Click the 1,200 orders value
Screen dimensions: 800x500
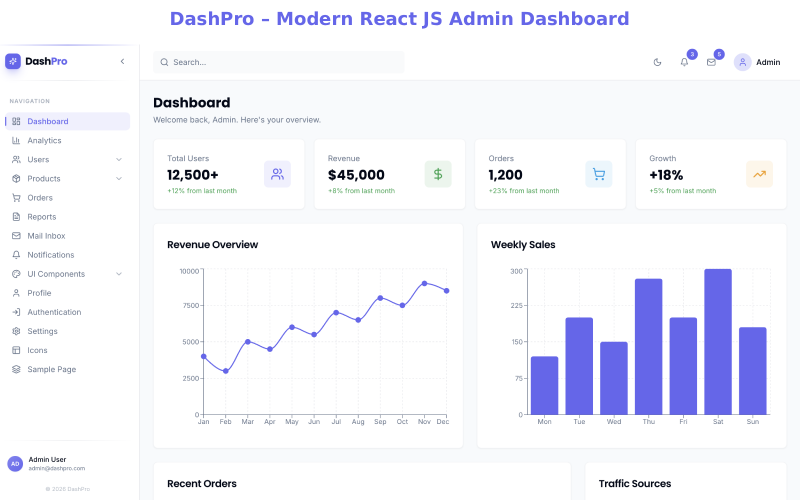(x=506, y=175)
